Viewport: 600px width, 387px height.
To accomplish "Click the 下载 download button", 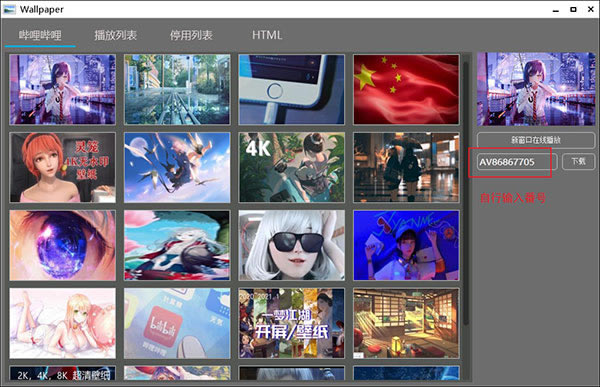I will [x=578, y=162].
